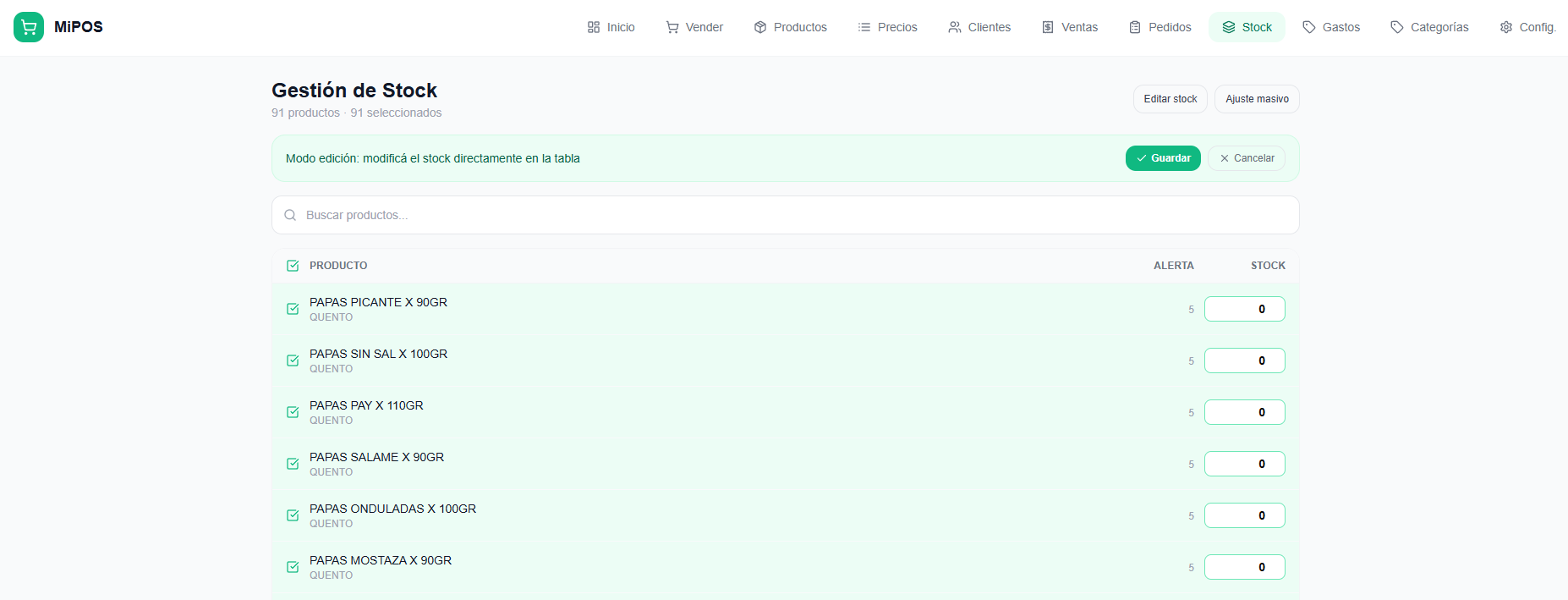Open the Clientes section
Screen dimensions: 1568x600
coord(979,27)
